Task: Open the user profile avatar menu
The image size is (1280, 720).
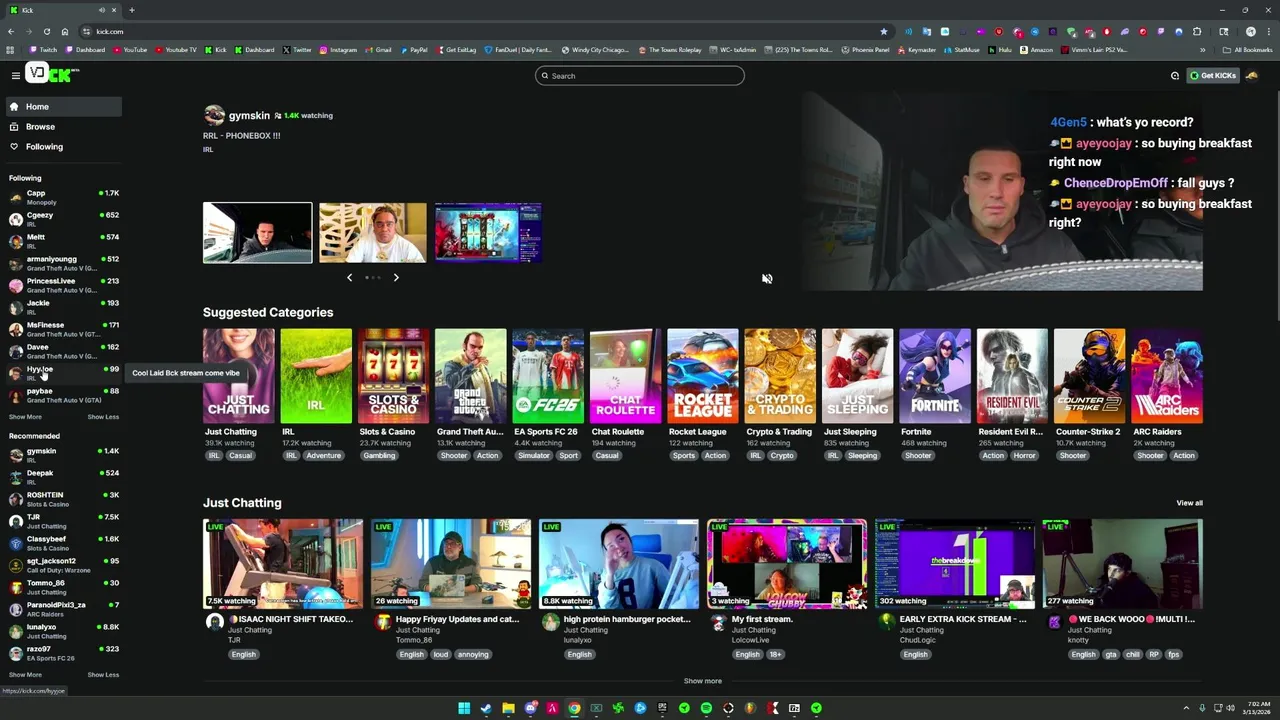Action: (x=1252, y=75)
